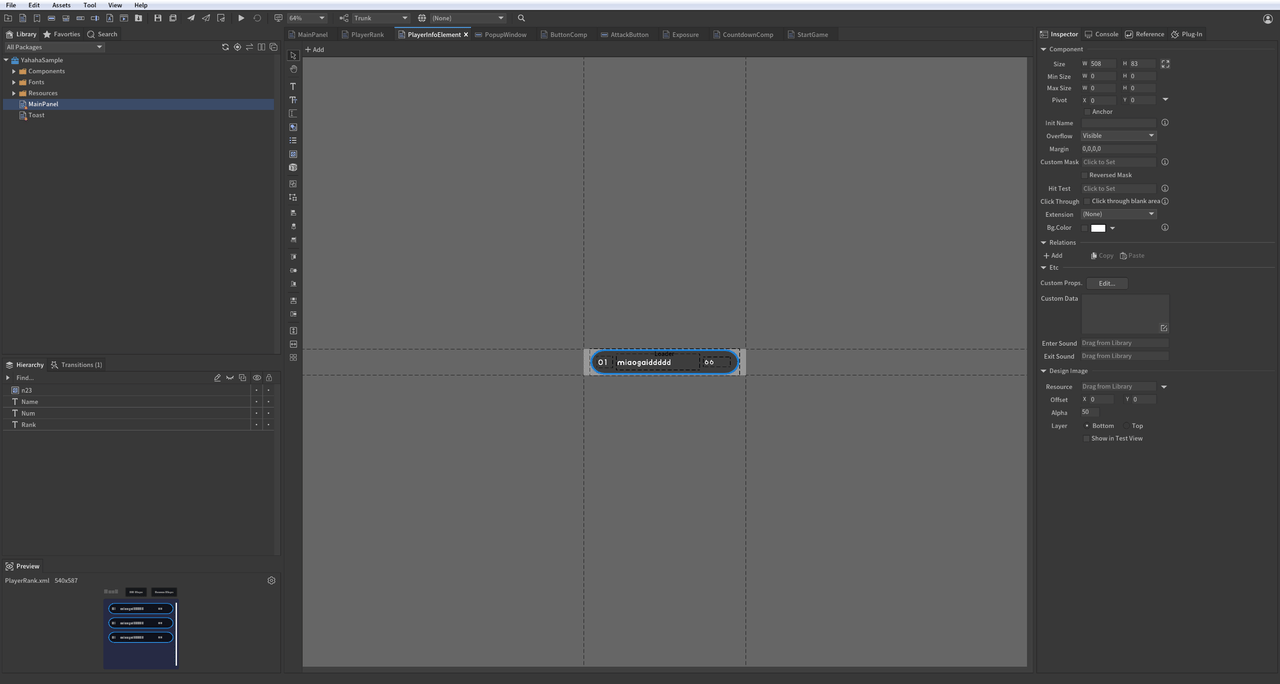
Task: Click the Add button under Relations
Action: coord(1053,256)
